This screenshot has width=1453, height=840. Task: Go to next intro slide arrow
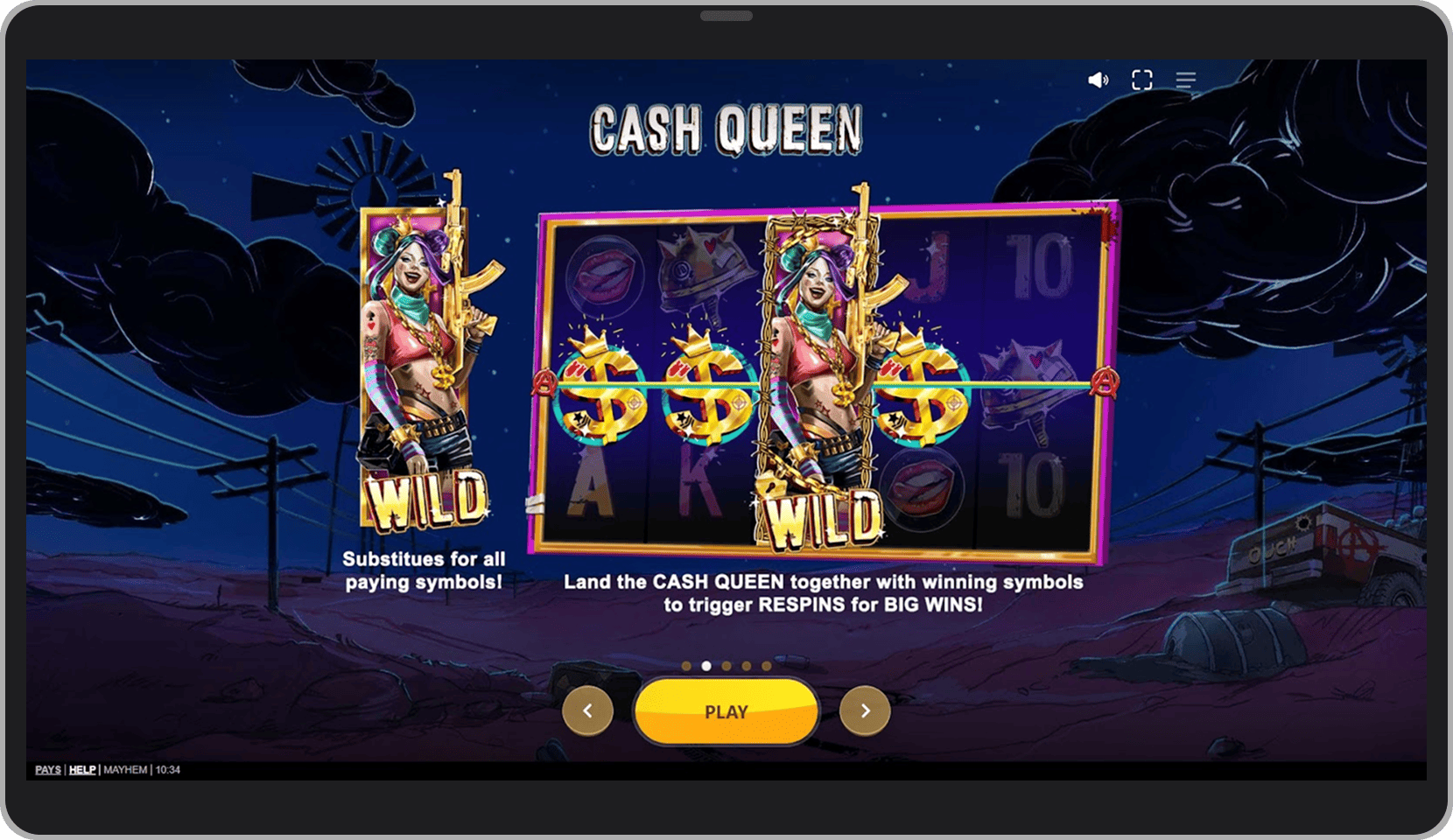(x=865, y=710)
